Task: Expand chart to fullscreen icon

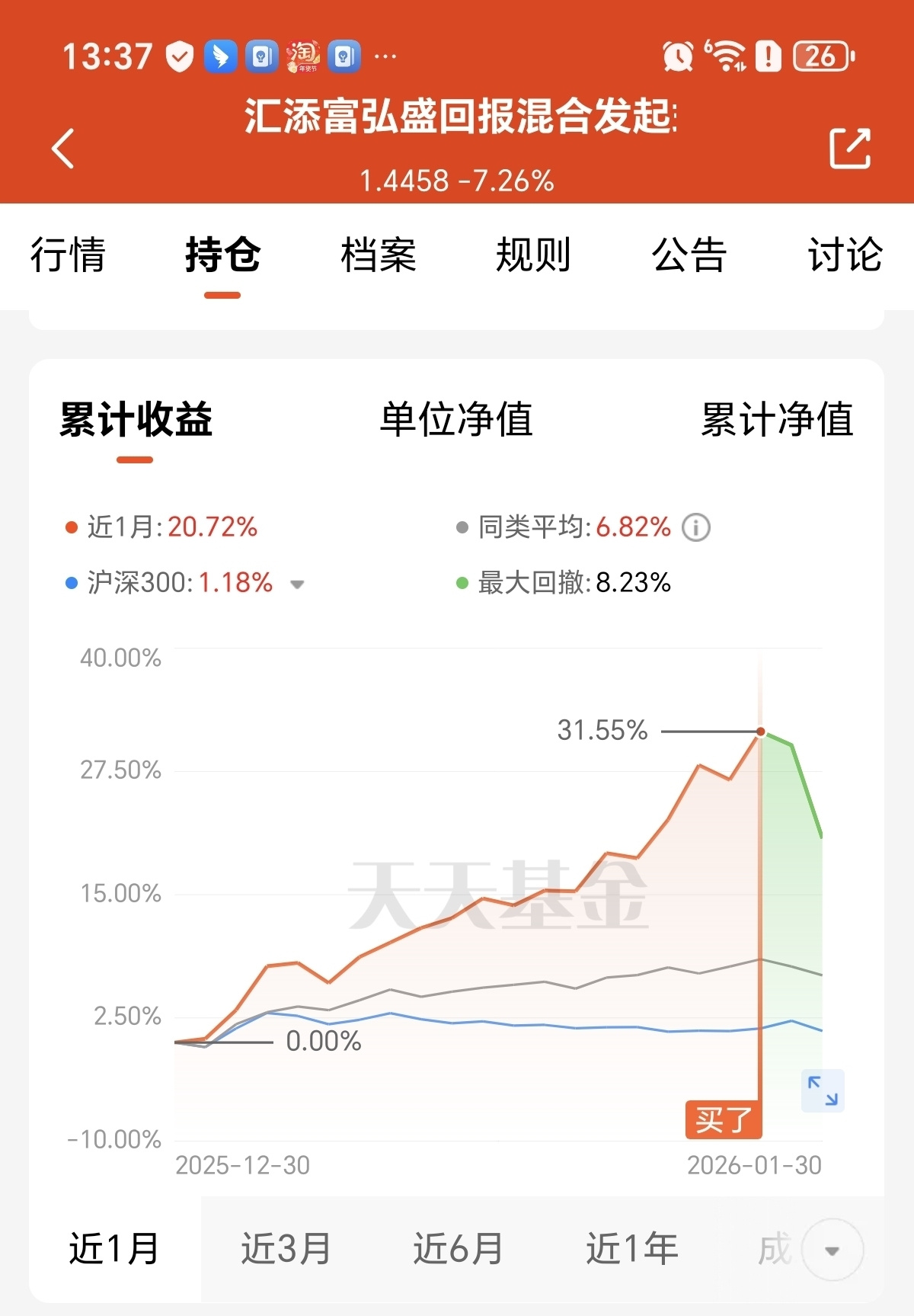Action: click(823, 1090)
